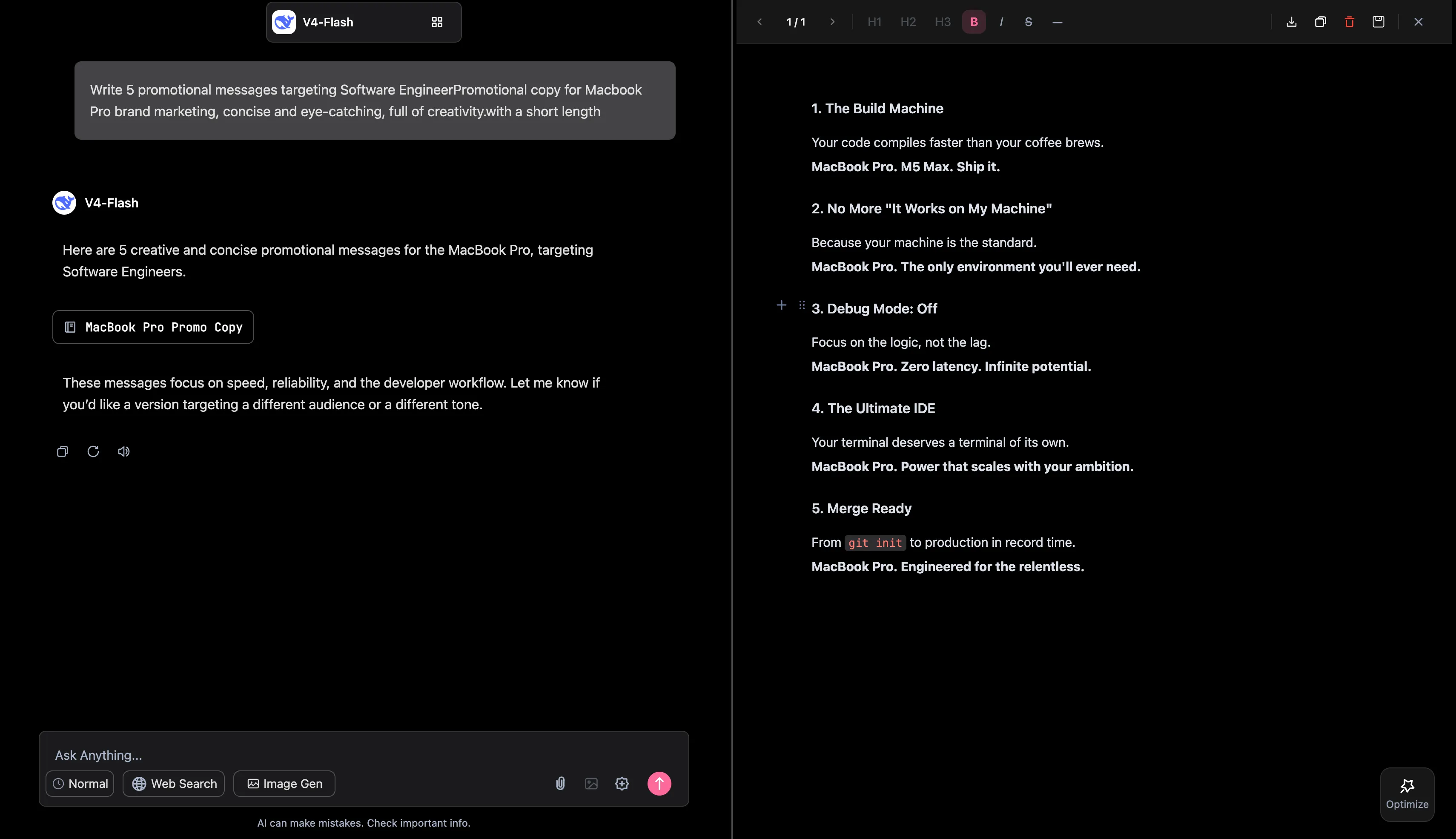Viewport: 1456px width, 839px height.
Task: Go to the next document version
Action: point(832,22)
